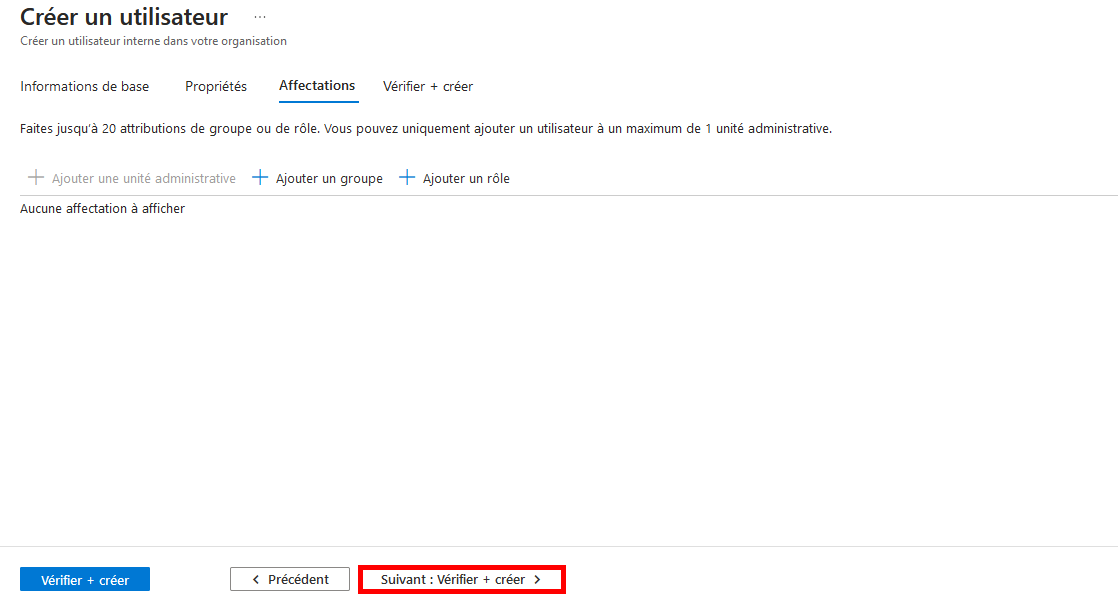Click the right chevron in the Suivant button
The height and width of the screenshot is (611, 1118).
pyautogui.click(x=537, y=580)
